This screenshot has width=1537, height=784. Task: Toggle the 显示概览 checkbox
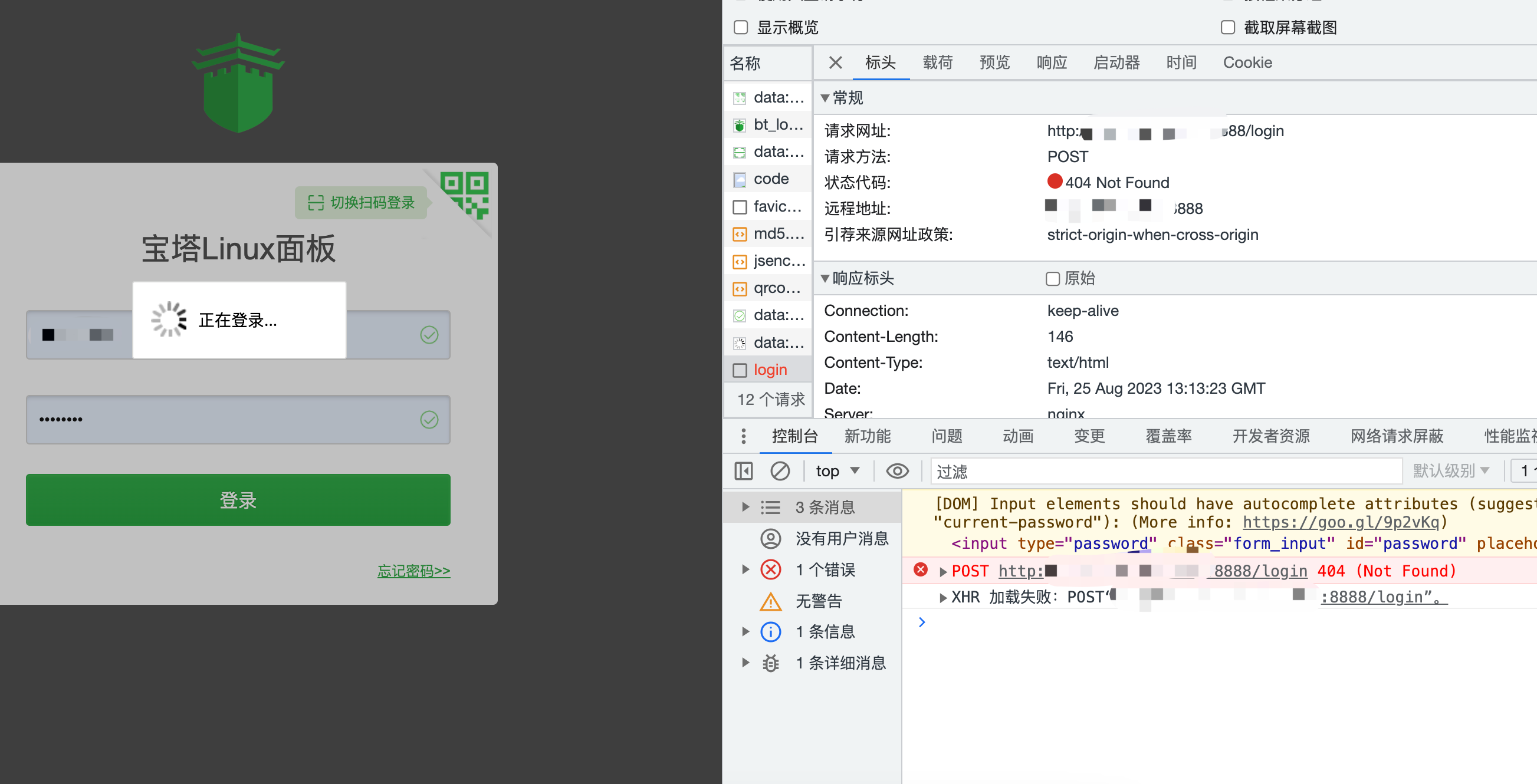(741, 28)
